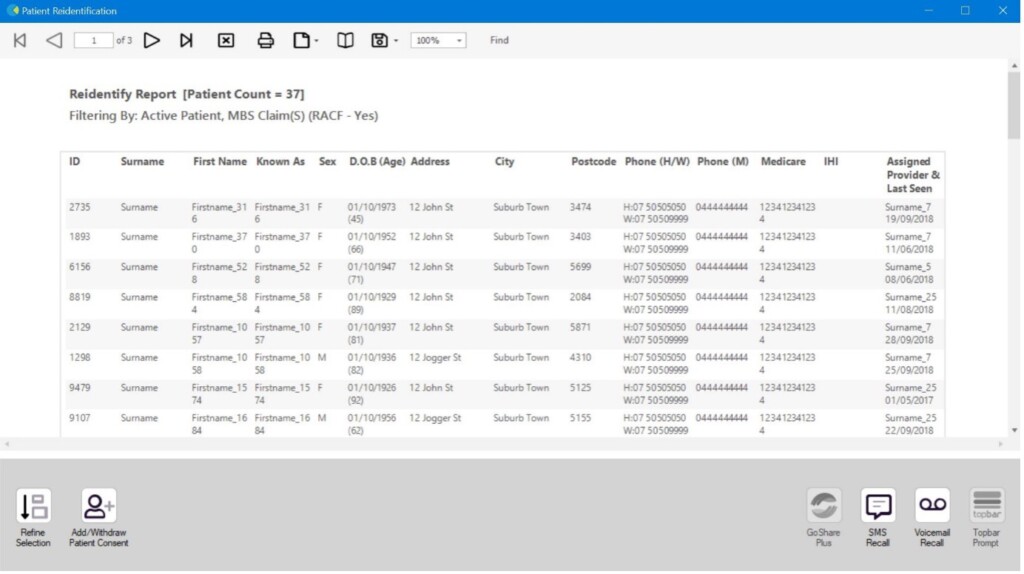Open Refine Selection
Screen dimensions: 1024x574
point(33,516)
